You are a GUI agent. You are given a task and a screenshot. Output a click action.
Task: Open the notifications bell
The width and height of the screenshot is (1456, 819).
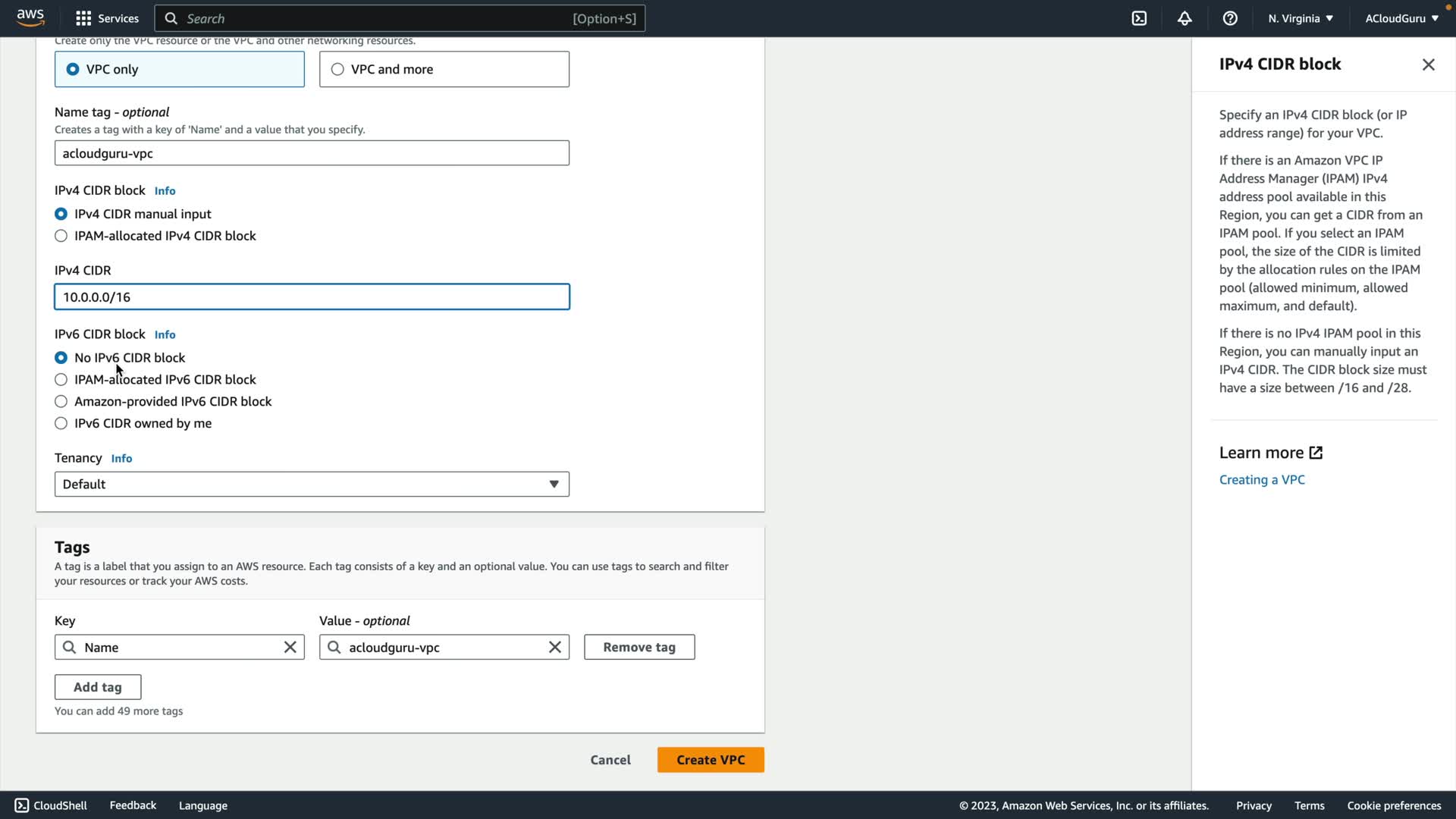[x=1185, y=18]
